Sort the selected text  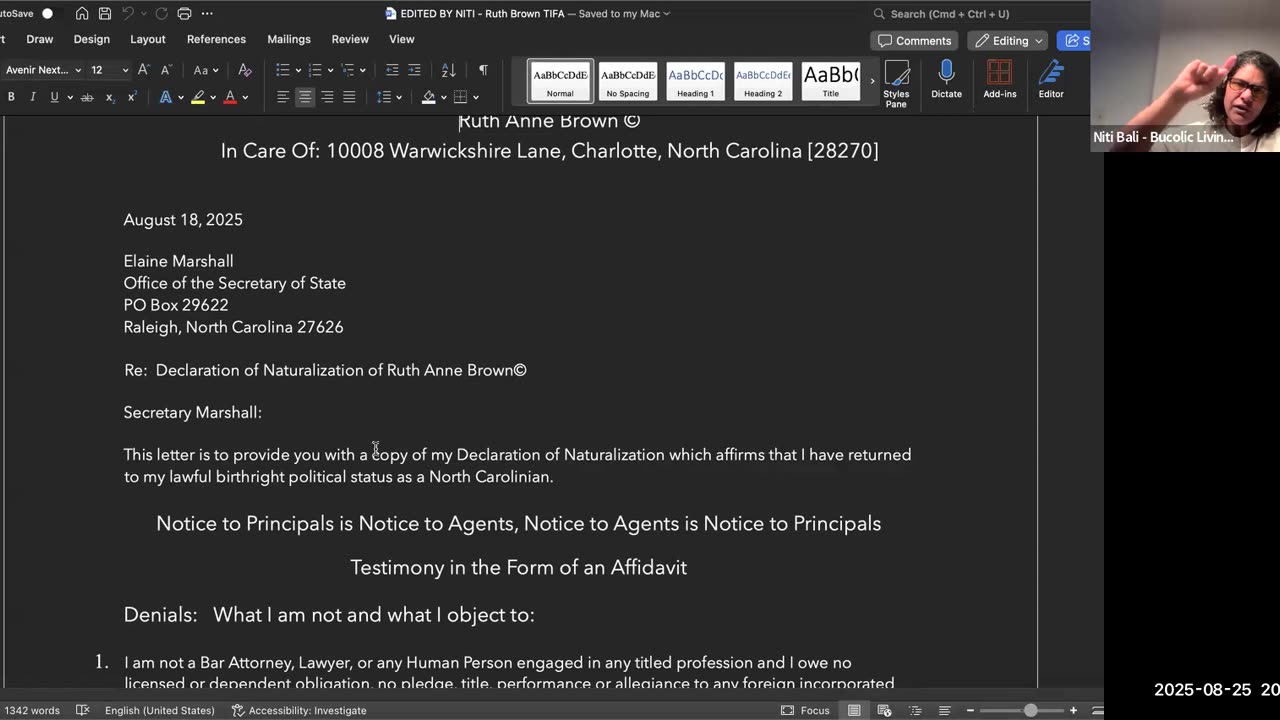tap(448, 70)
